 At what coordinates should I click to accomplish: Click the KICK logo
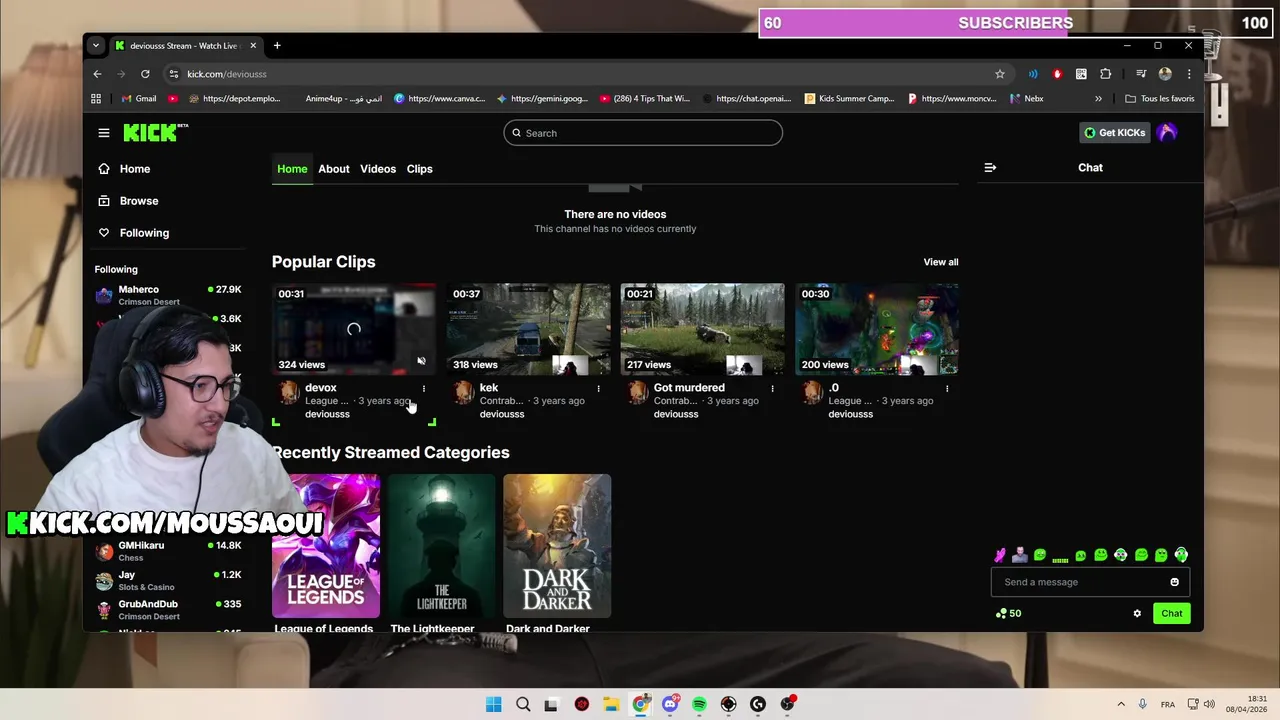pos(155,132)
